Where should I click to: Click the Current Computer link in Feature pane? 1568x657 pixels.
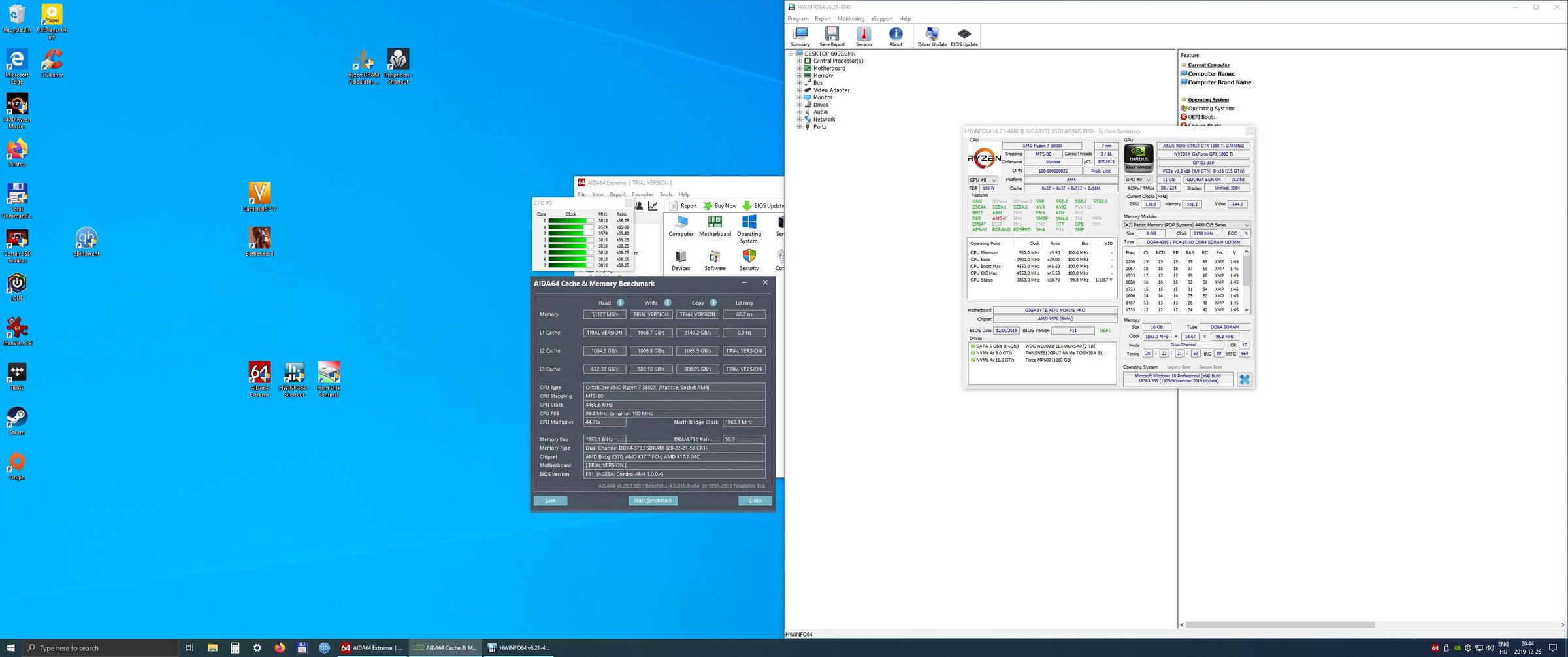1209,65
